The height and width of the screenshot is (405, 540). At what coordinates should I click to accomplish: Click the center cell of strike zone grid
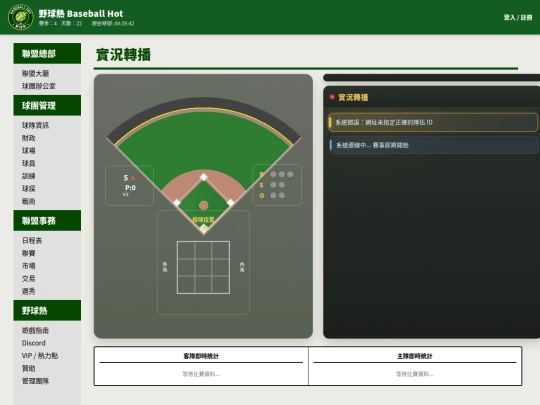point(204,268)
